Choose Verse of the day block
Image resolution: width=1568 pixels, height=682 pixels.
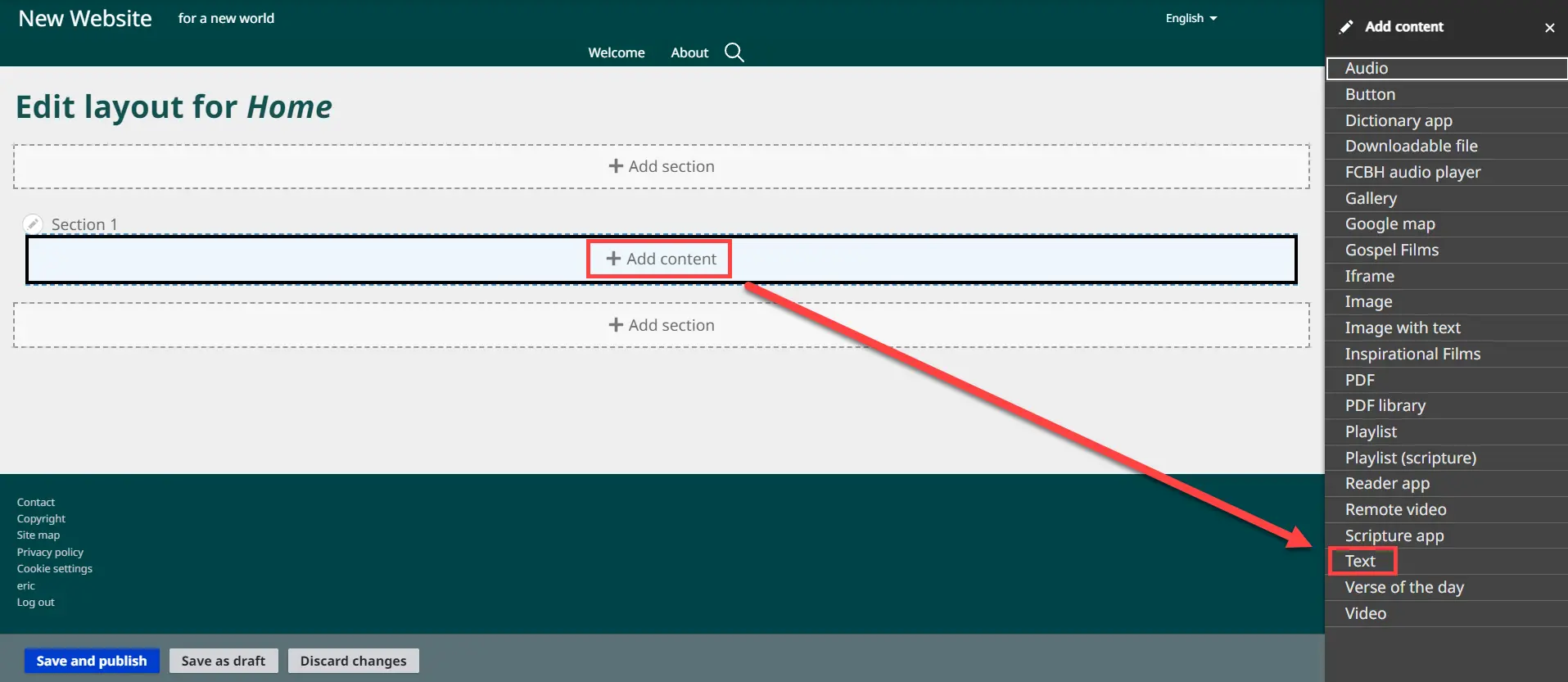coord(1403,587)
